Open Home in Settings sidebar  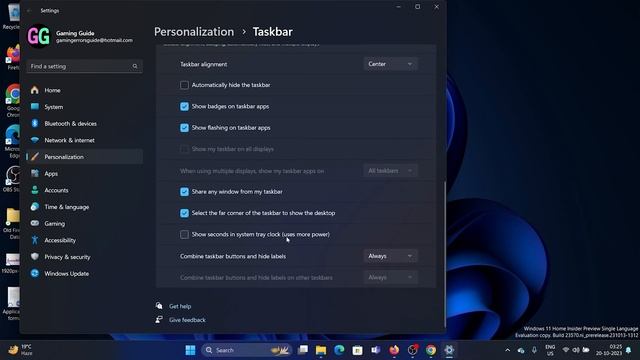[52, 90]
